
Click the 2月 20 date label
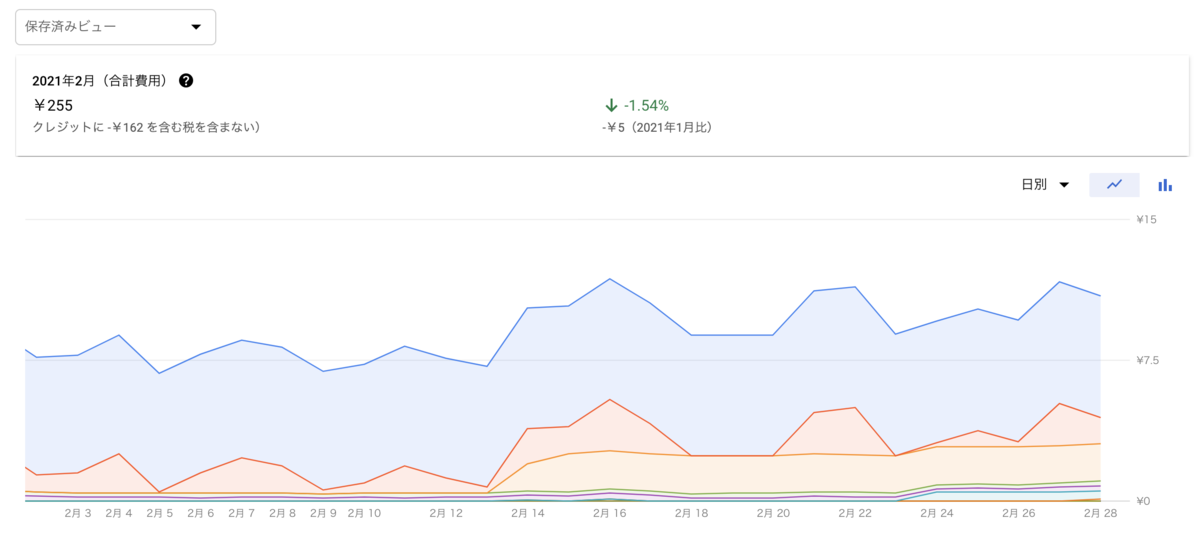773,513
